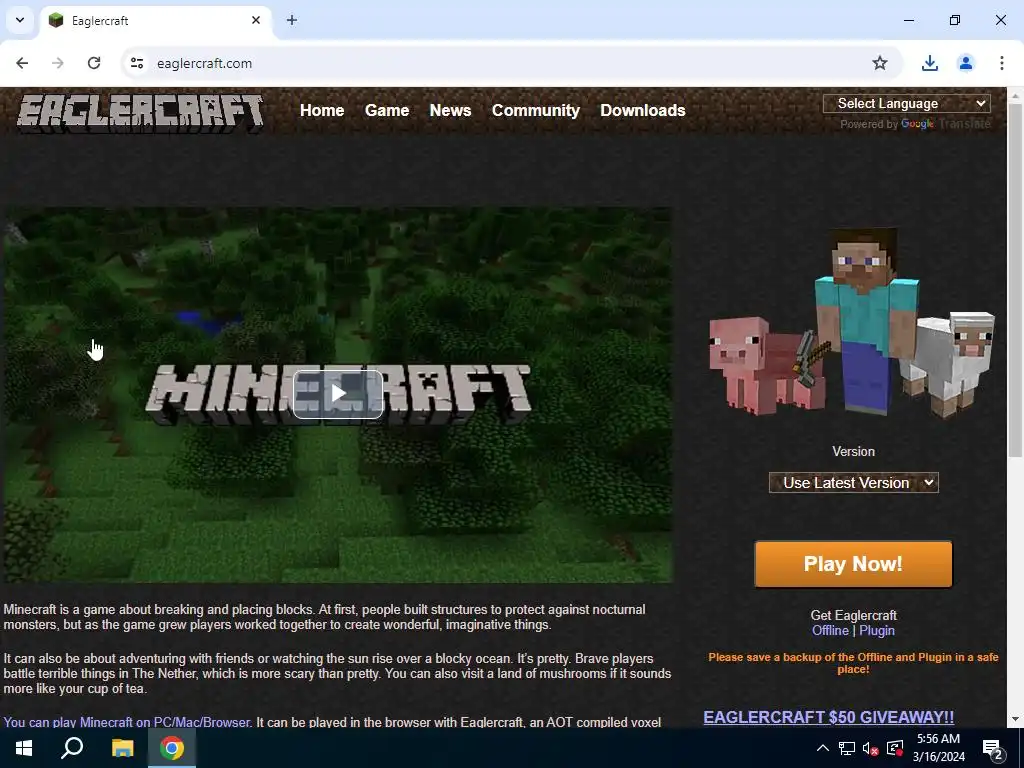Open Chrome profile avatar
Viewport: 1024px width, 768px height.
coord(965,63)
